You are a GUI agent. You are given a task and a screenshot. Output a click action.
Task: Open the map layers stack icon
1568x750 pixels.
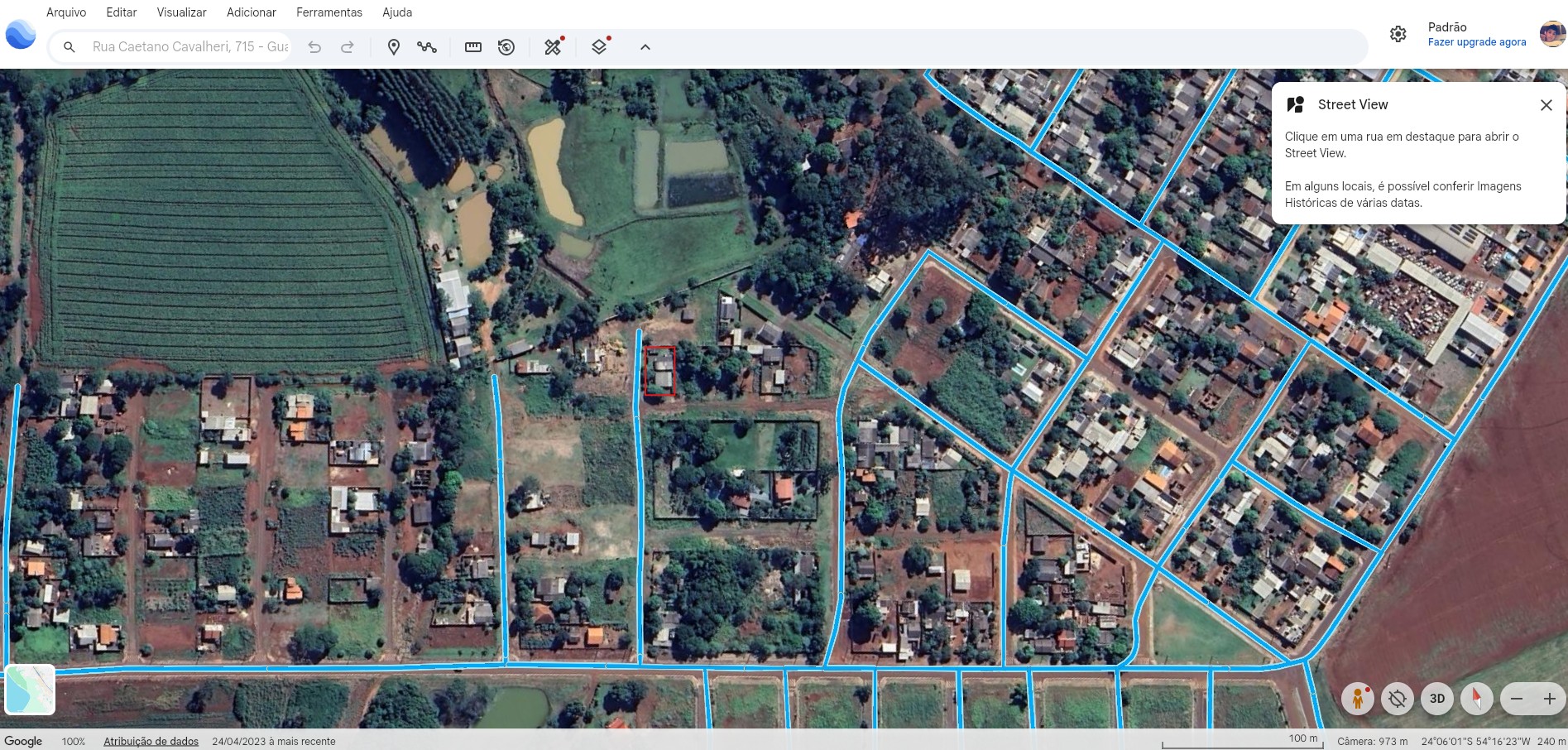click(x=600, y=47)
